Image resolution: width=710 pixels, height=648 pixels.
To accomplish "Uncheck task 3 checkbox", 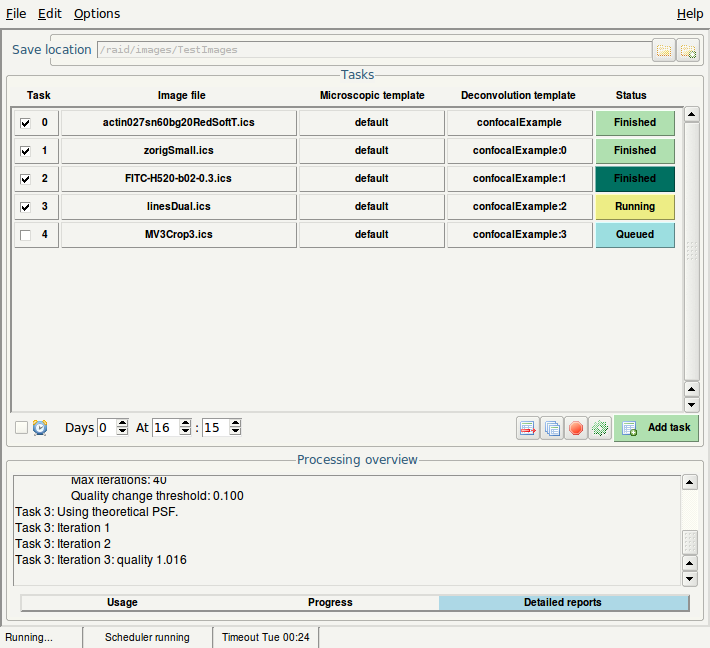I will 25,207.
